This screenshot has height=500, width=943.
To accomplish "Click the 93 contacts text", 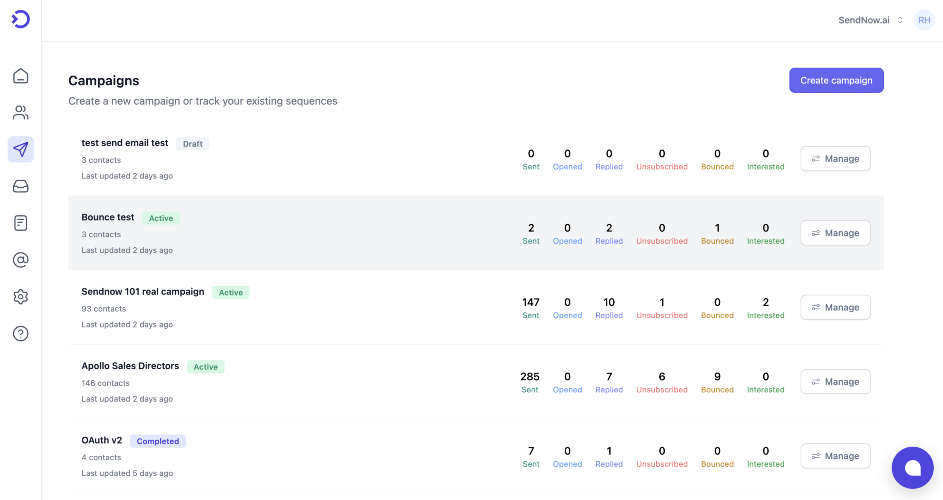I will point(103,309).
